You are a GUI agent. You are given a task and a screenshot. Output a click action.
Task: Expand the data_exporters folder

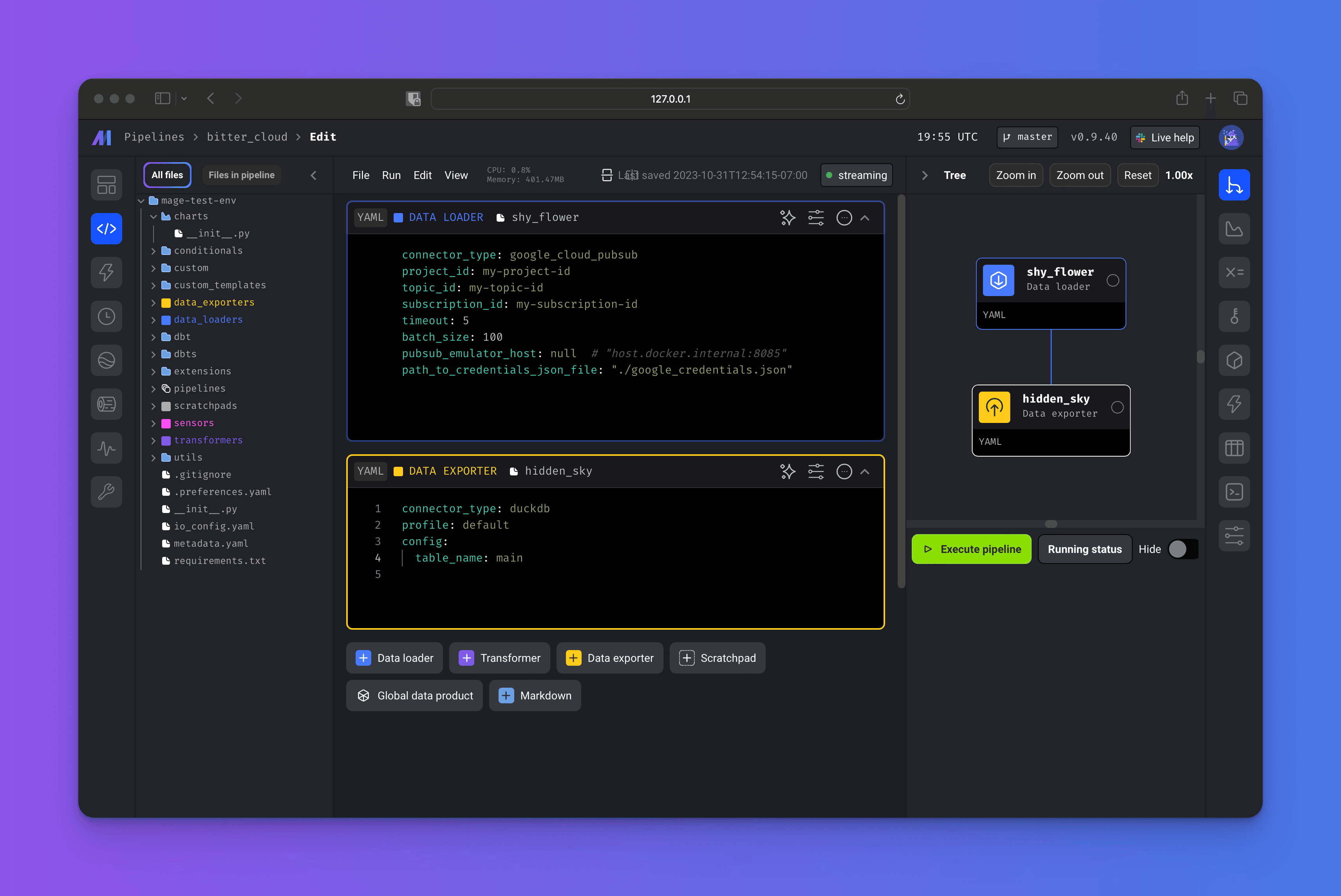[154, 303]
